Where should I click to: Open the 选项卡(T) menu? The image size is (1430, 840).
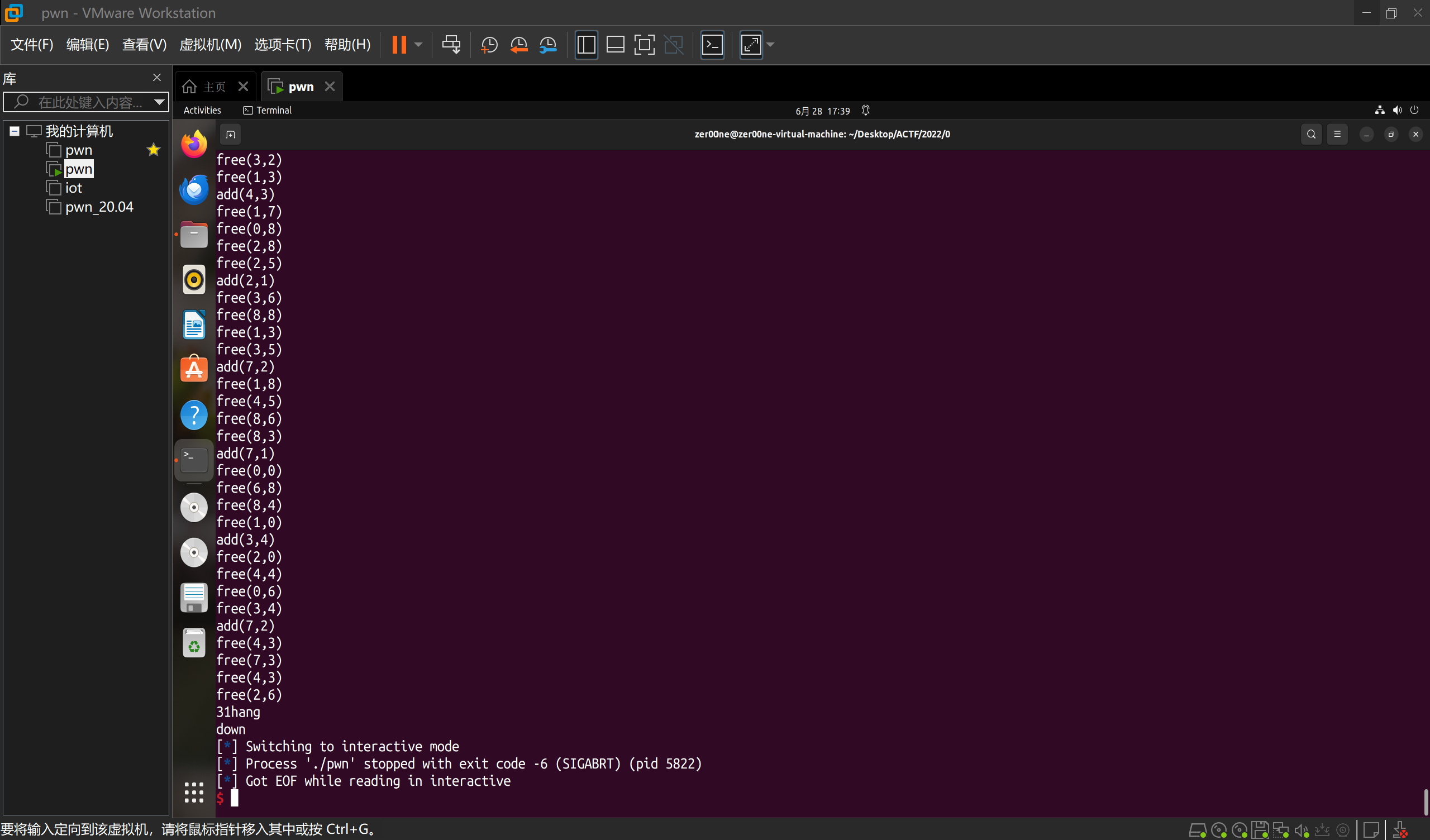283,44
